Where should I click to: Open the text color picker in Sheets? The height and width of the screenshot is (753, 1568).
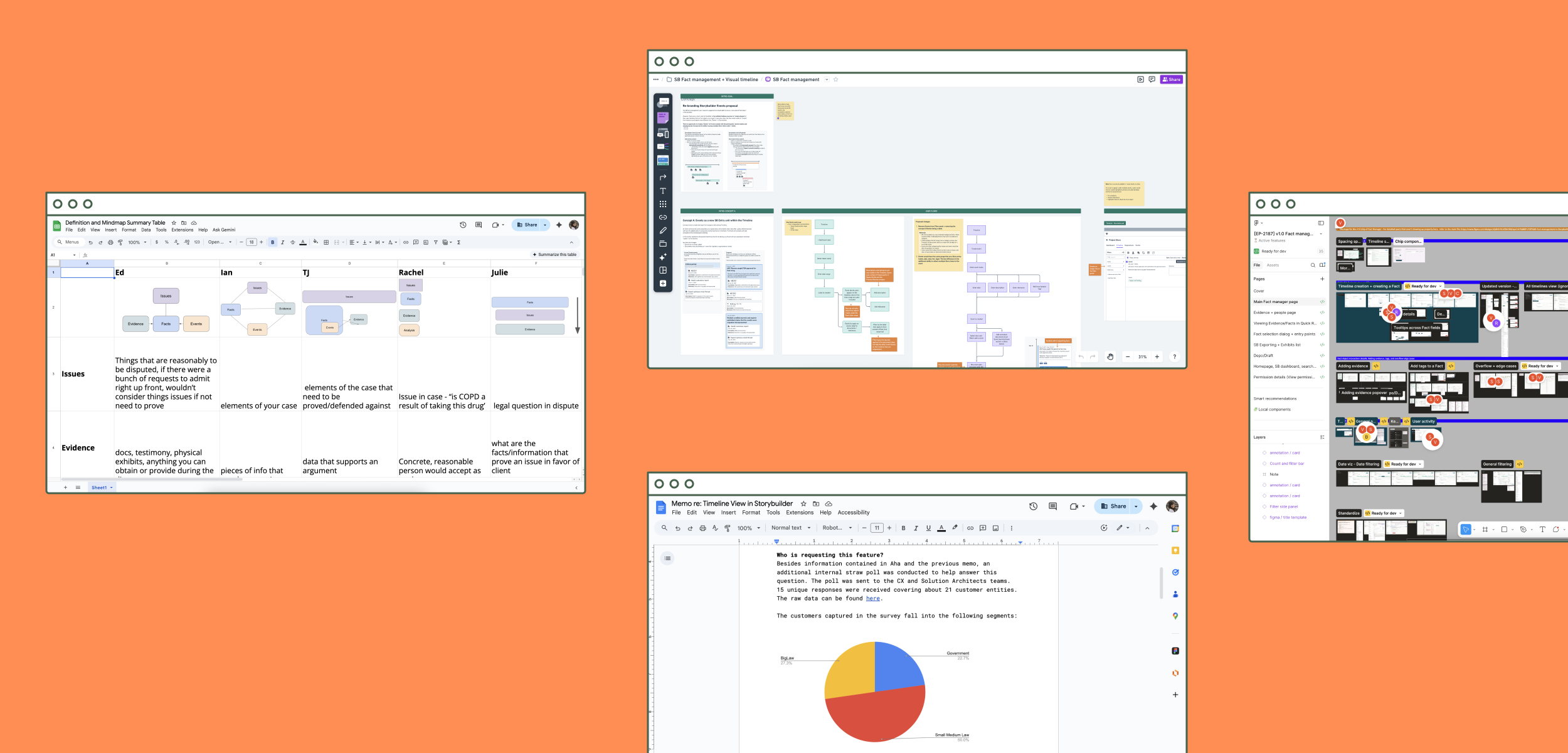(x=302, y=242)
